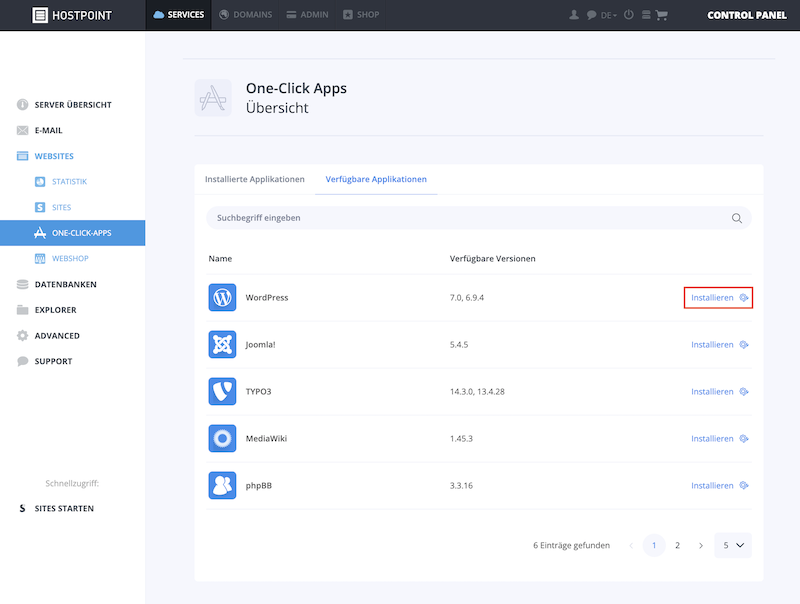The image size is (800, 604).
Task: Expand the entries-per-page dropdown showing 5
Action: [733, 545]
